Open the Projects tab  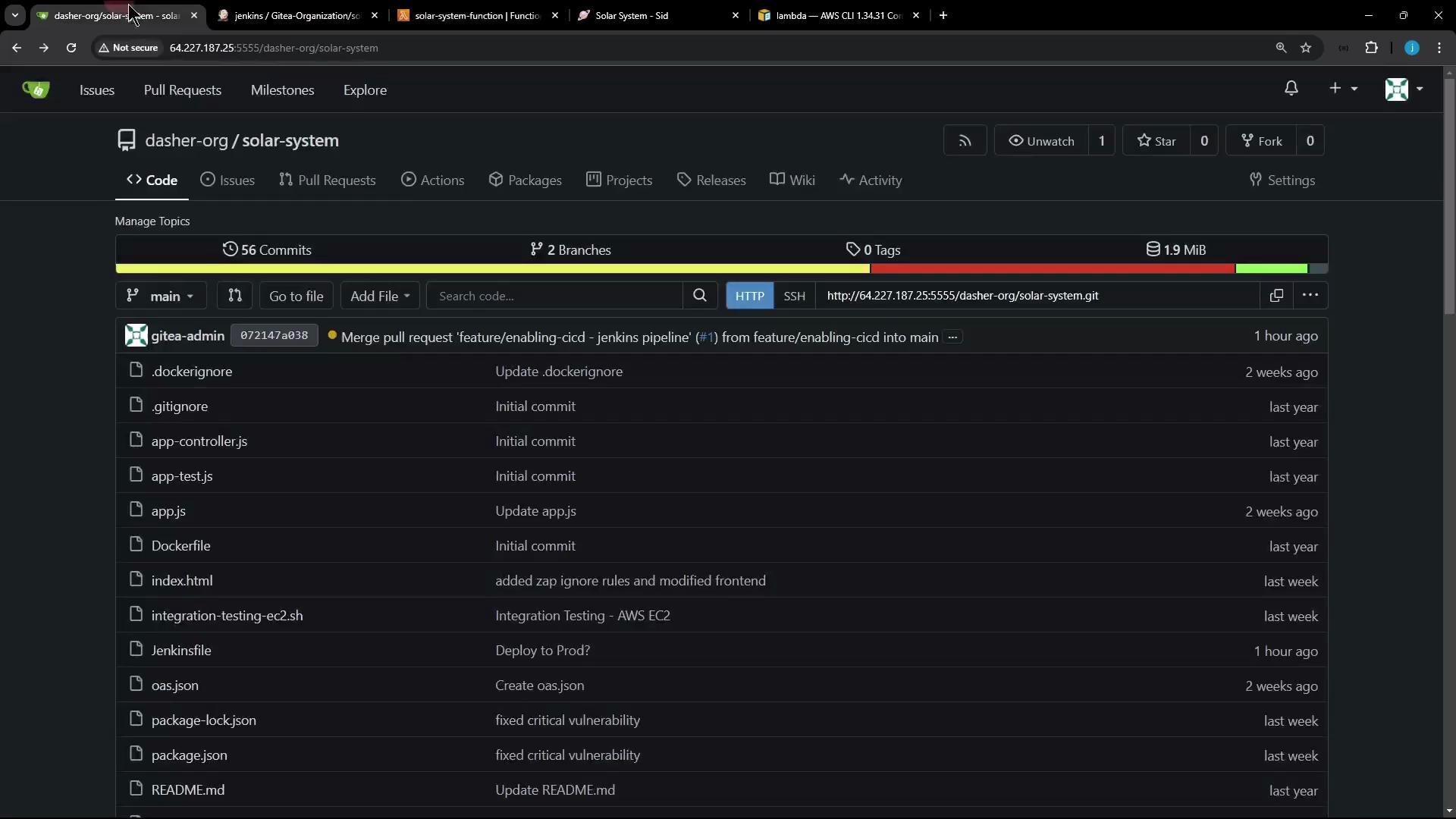(619, 180)
